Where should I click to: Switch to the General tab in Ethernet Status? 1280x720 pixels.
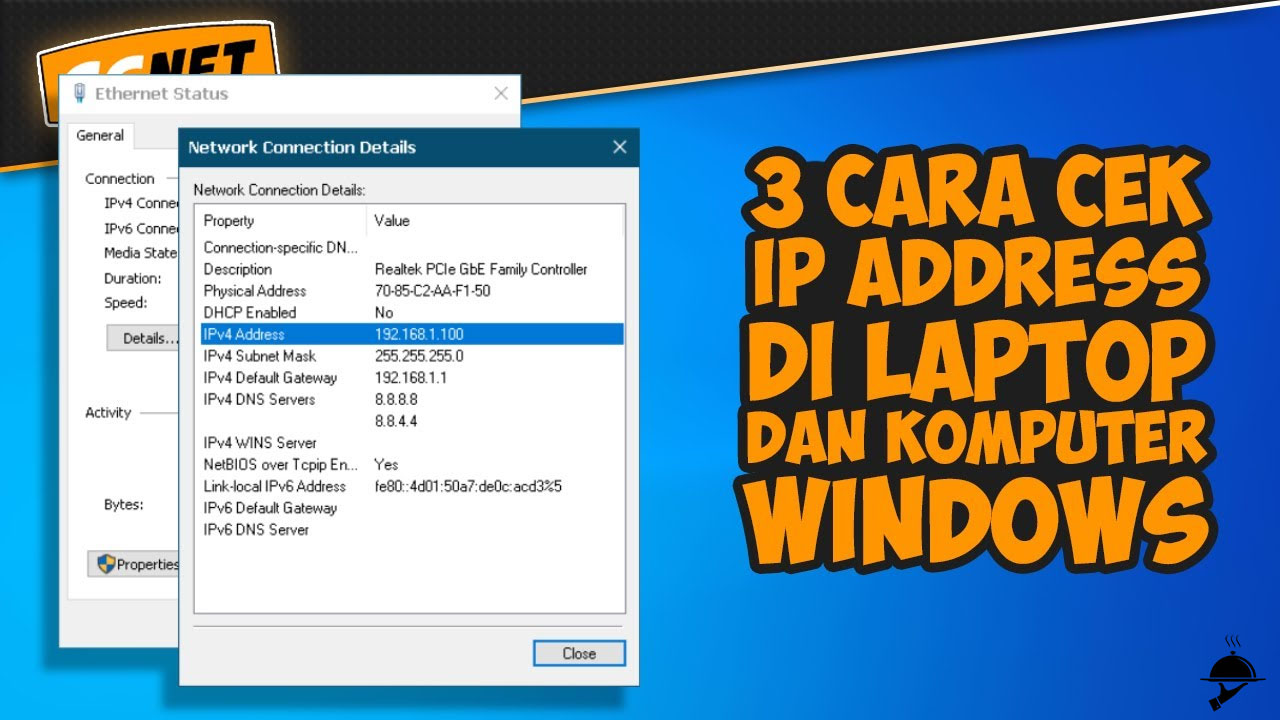(x=100, y=135)
